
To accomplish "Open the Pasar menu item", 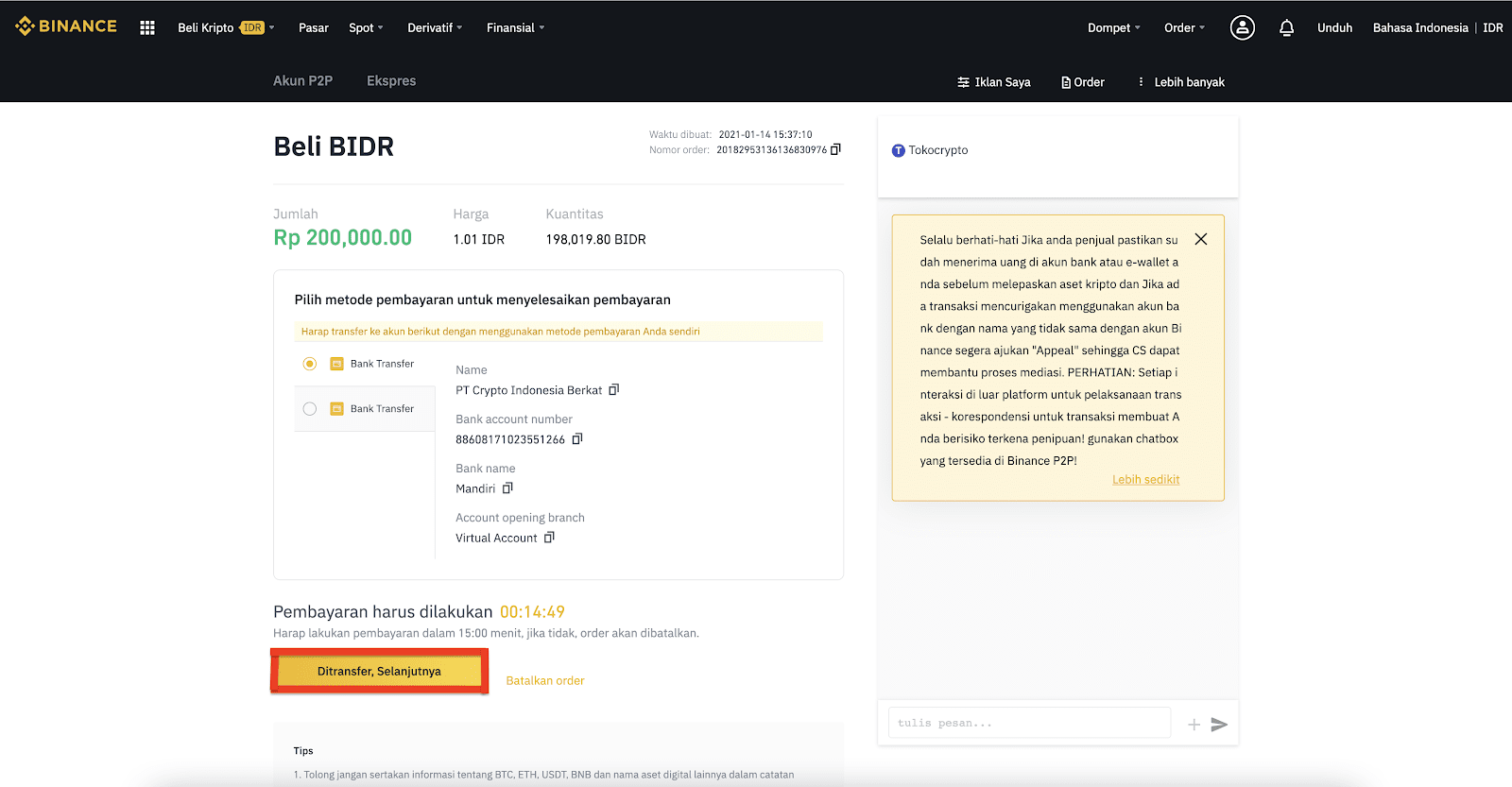I will point(314,27).
